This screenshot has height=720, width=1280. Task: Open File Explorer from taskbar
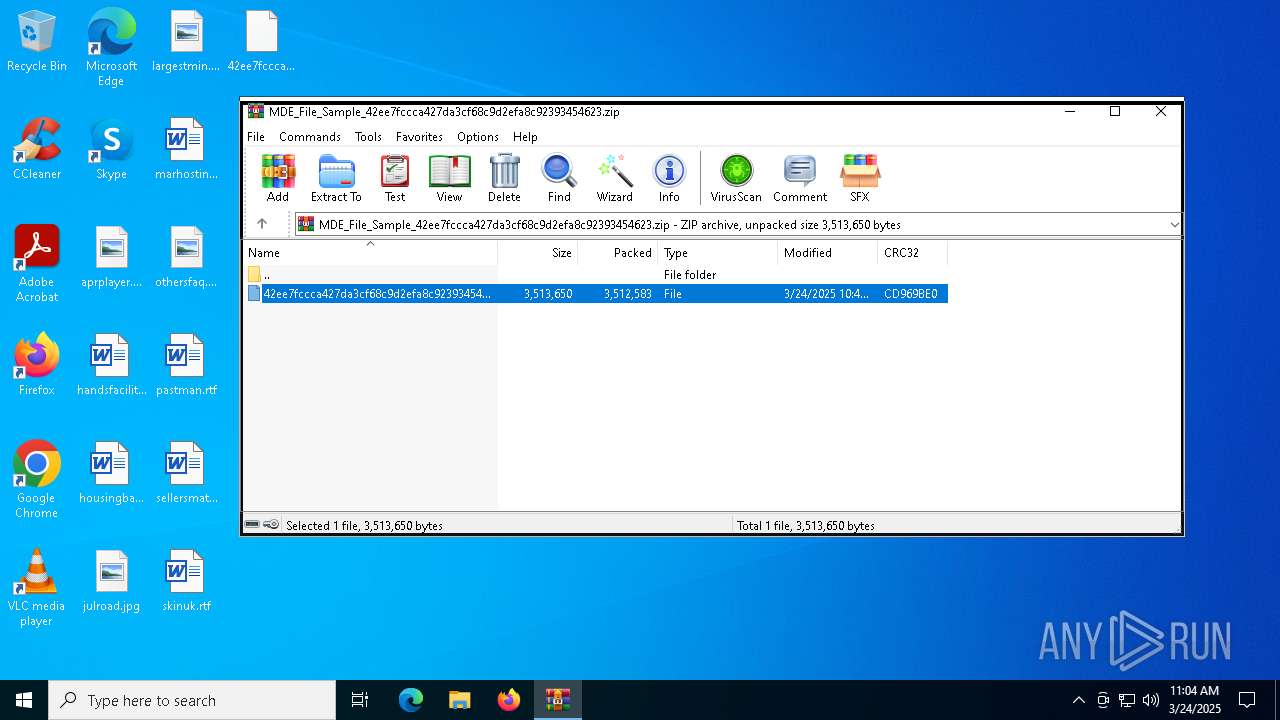point(459,700)
